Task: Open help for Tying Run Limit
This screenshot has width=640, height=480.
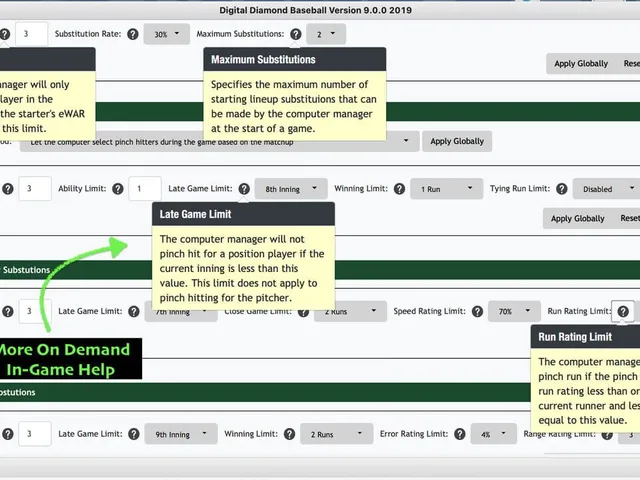Action: point(562,189)
